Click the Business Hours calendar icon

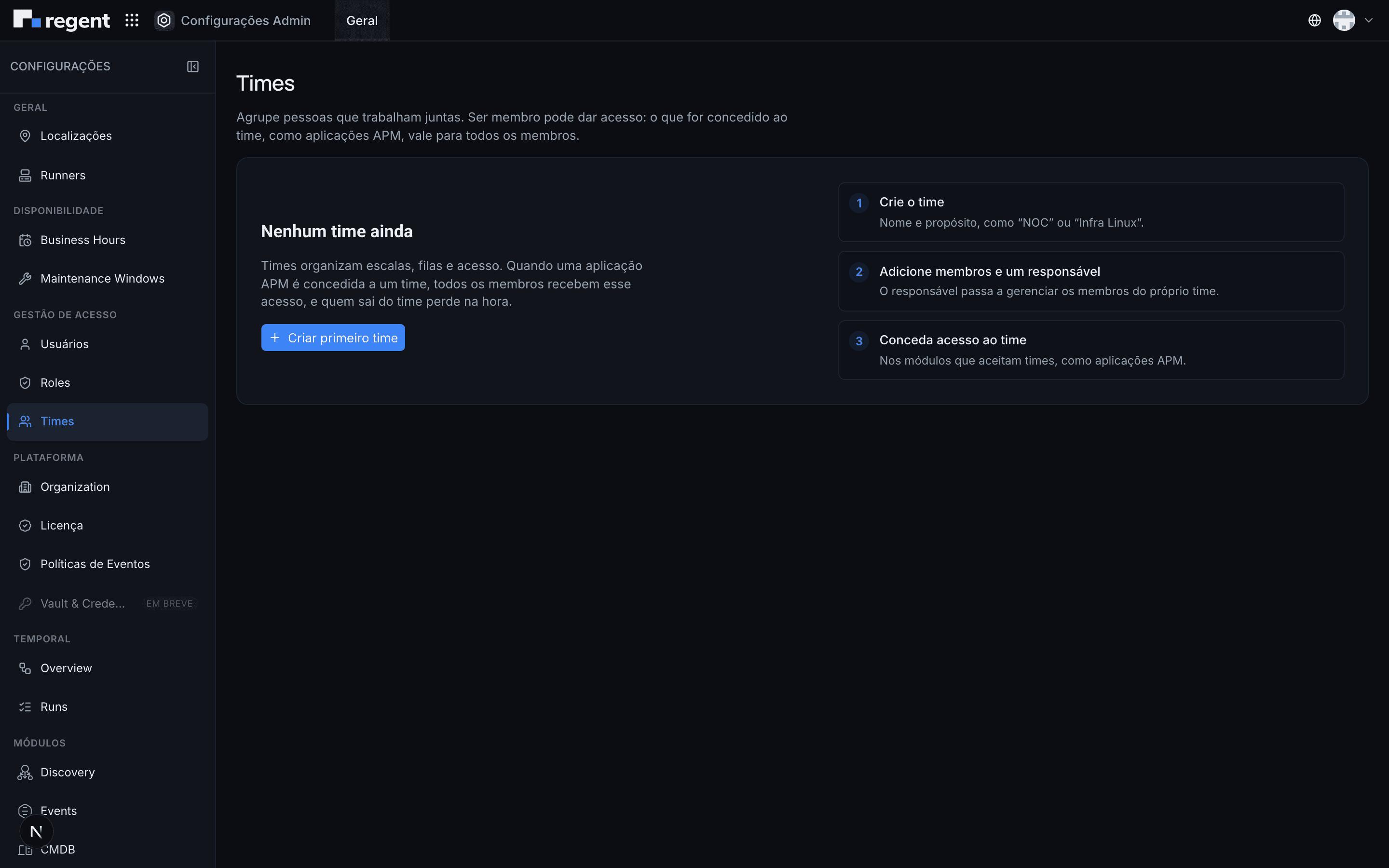[25, 240]
